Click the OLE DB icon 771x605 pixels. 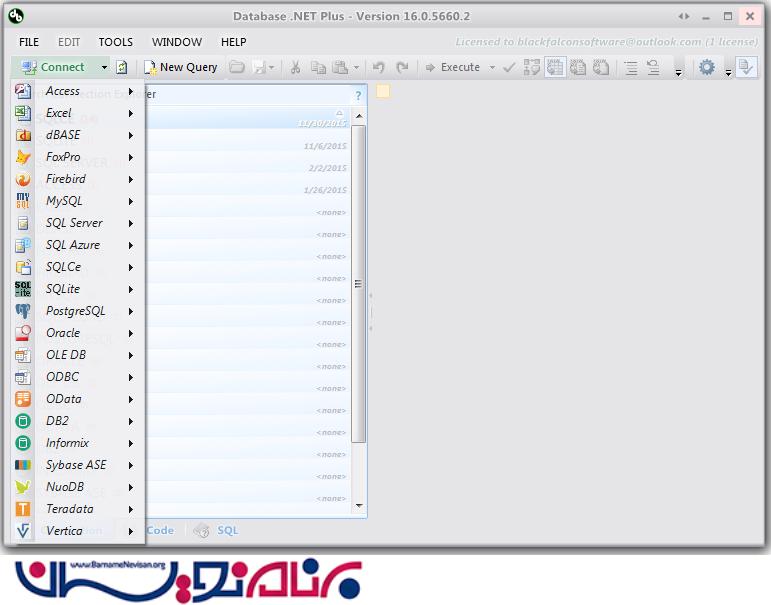(23, 355)
